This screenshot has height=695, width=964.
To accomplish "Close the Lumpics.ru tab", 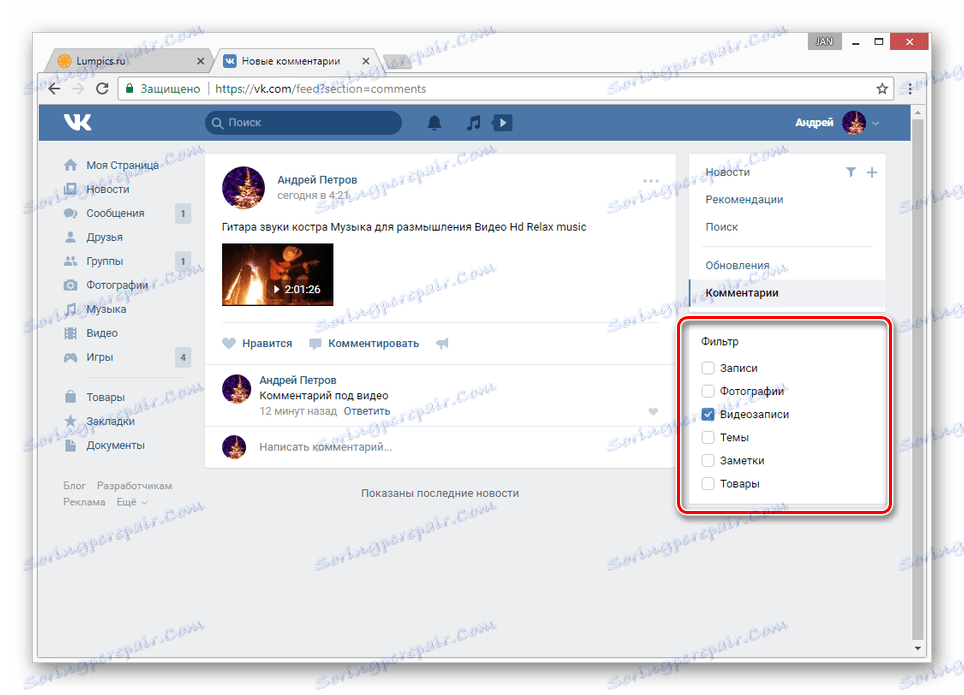I will point(200,61).
